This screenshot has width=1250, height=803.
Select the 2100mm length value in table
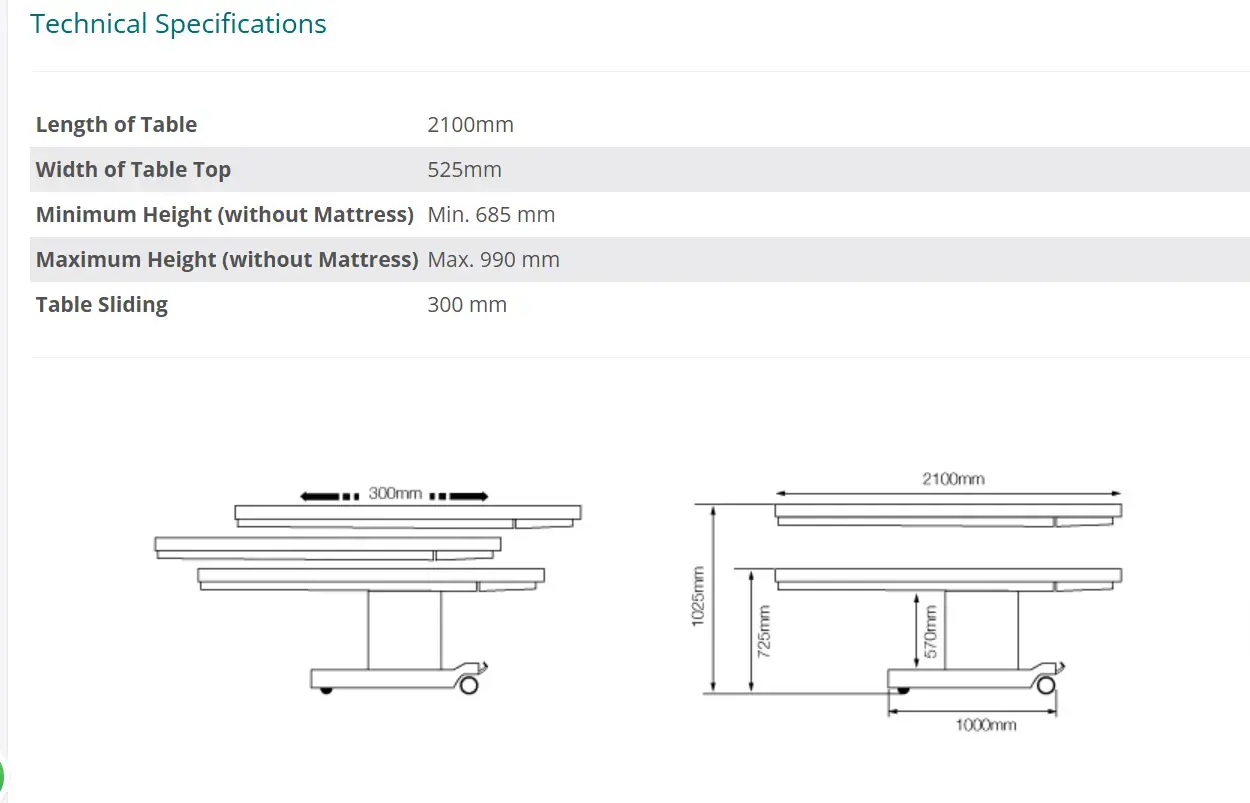[470, 125]
